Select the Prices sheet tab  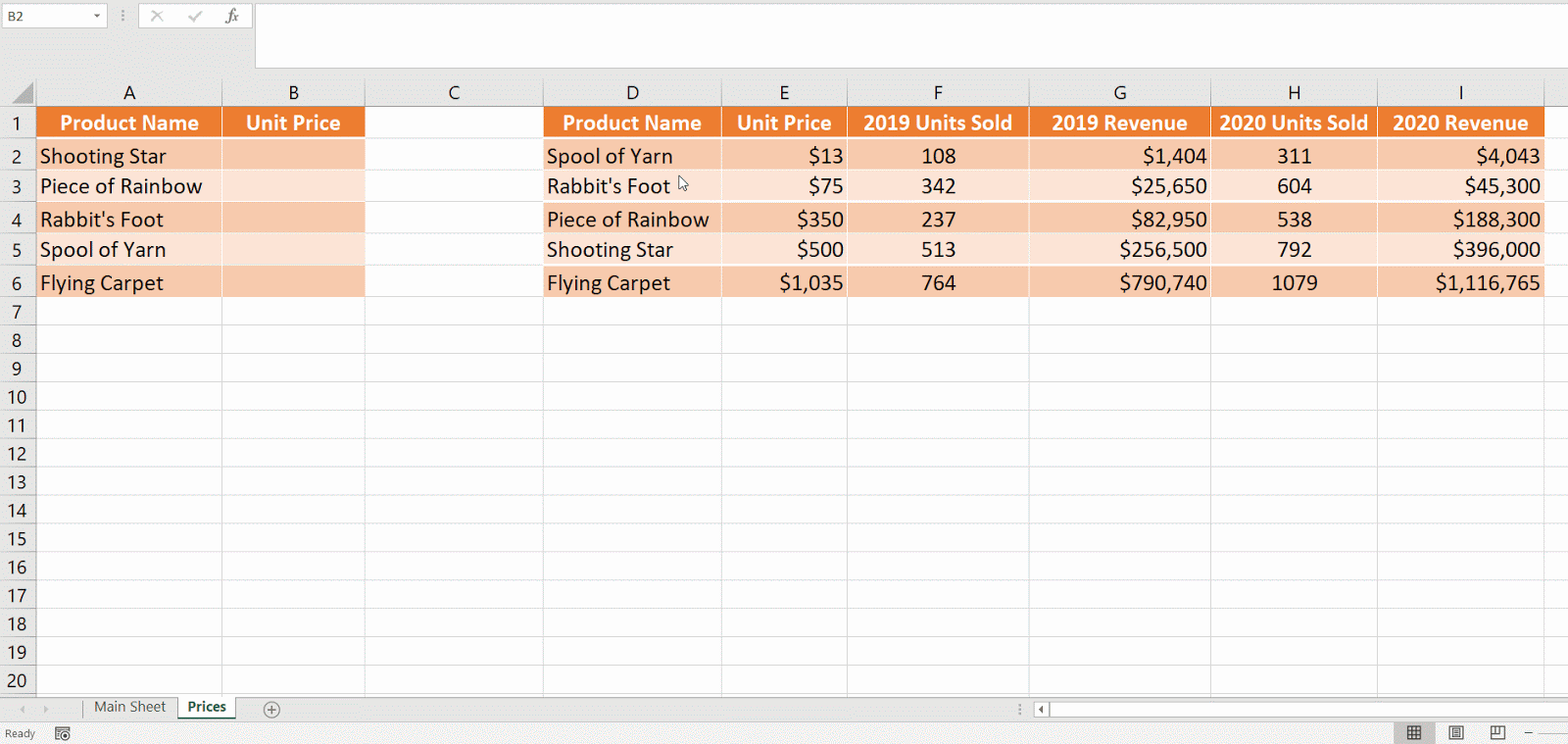(x=207, y=707)
